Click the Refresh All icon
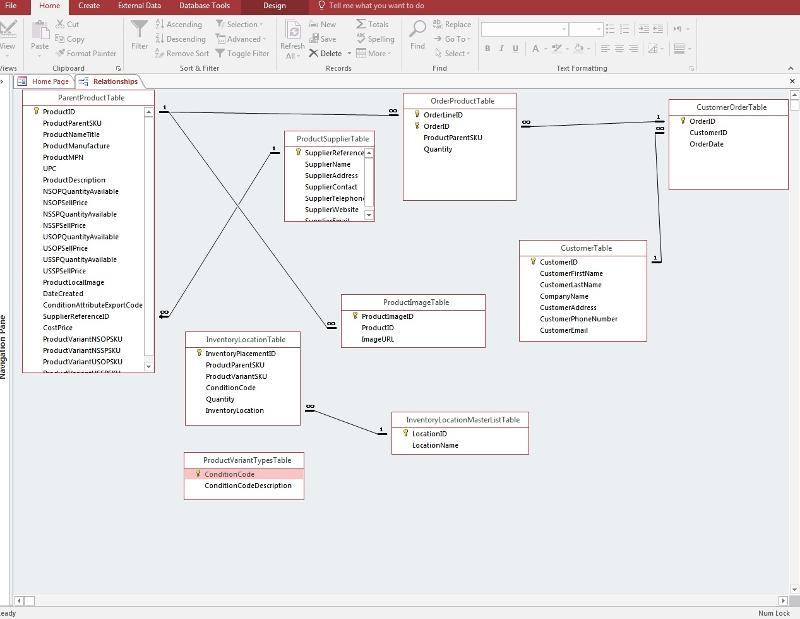The height and width of the screenshot is (619, 800). point(292,31)
